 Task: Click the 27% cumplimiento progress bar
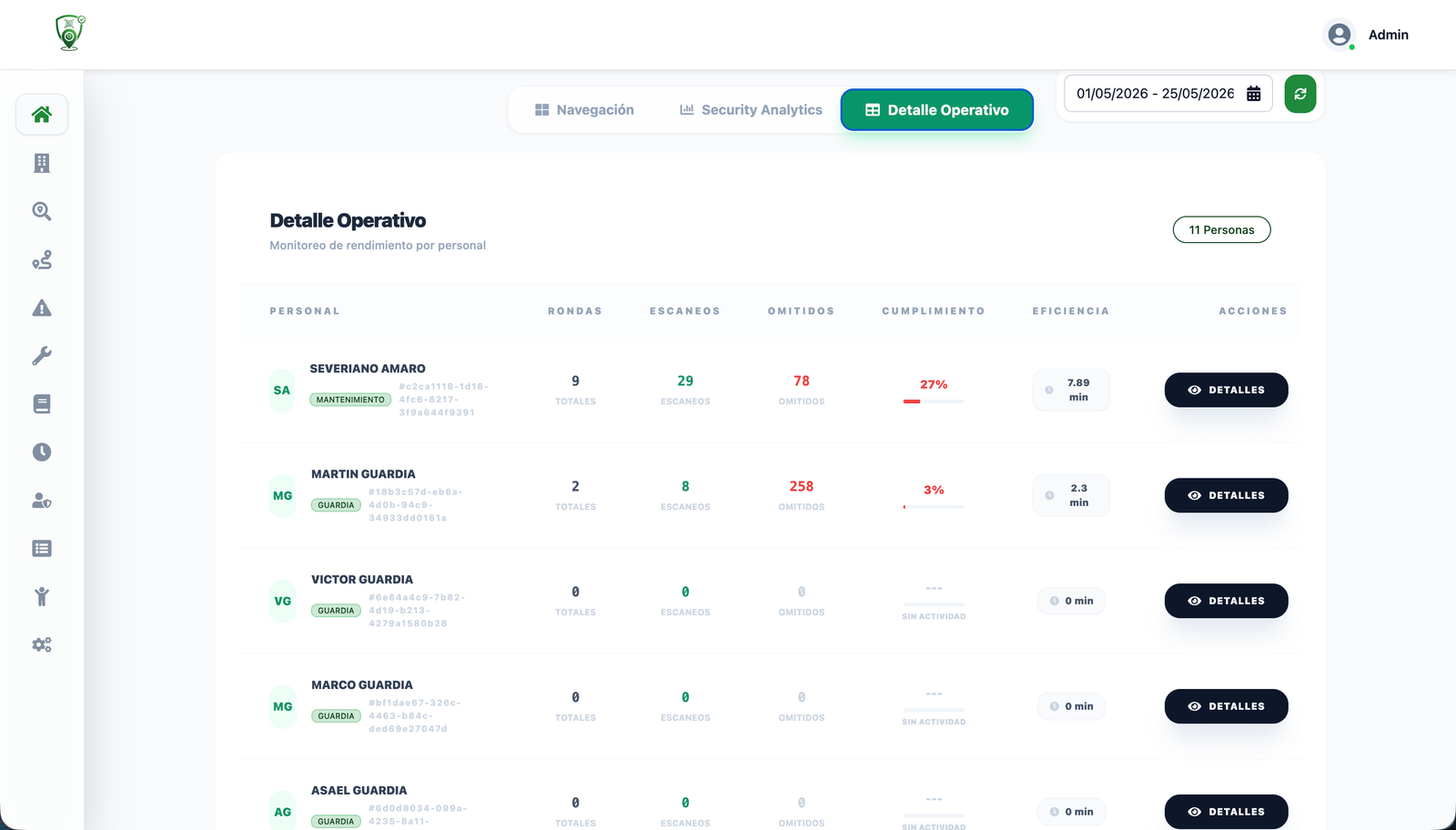(x=934, y=401)
